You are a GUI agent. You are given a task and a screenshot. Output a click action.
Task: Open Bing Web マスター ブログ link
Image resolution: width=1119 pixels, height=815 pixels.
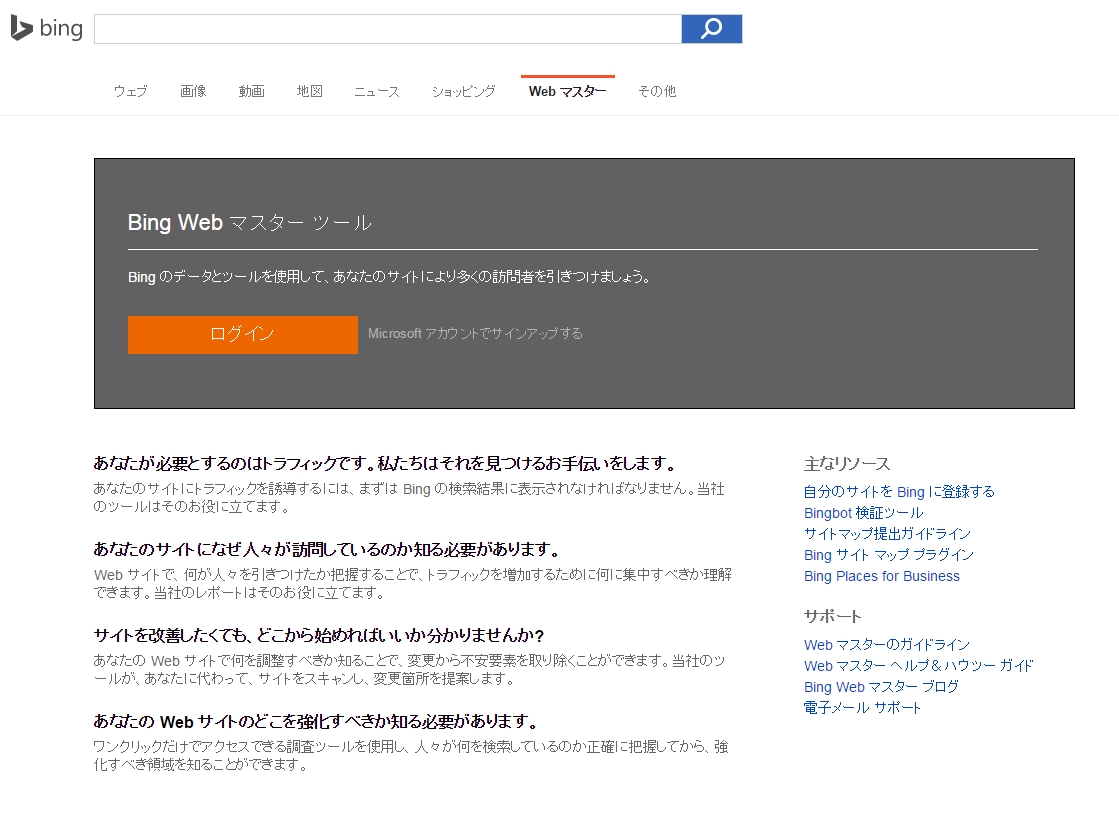(881, 687)
